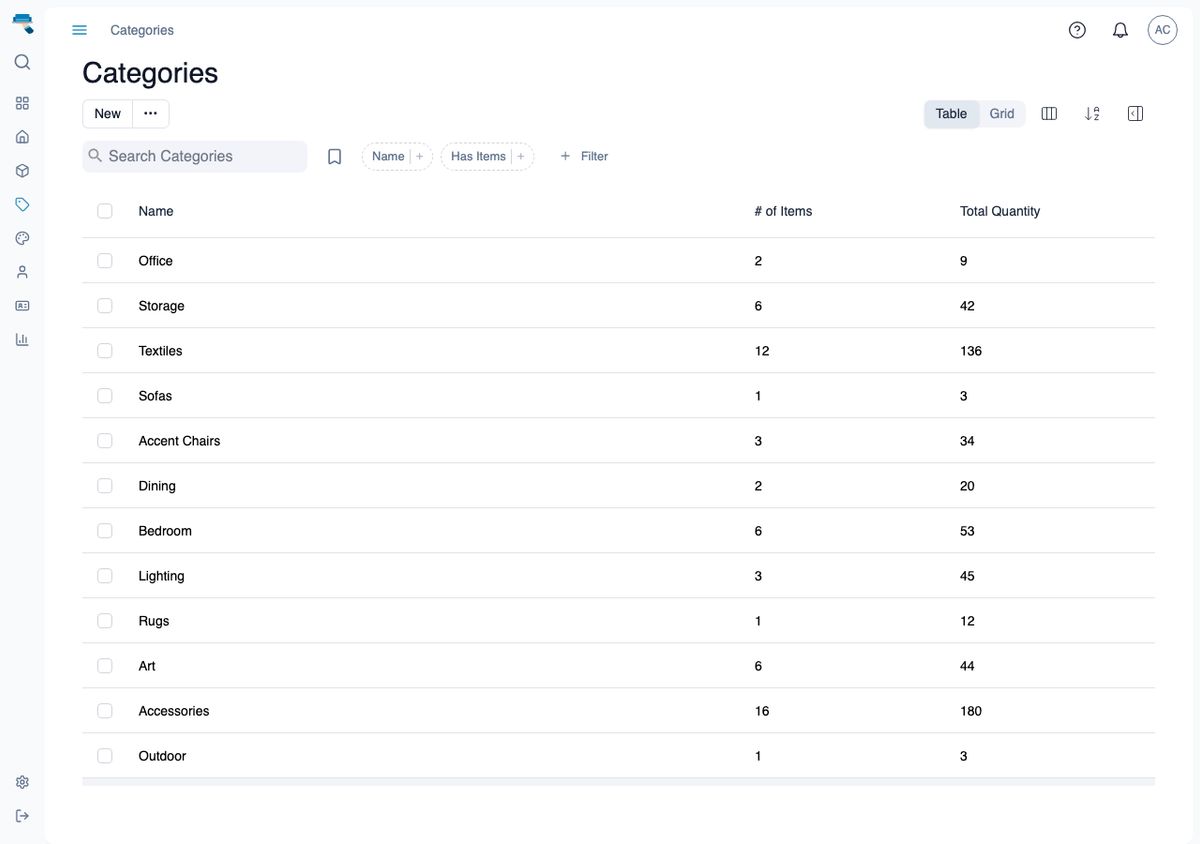
Task: Click the horizontal scrollbar below the table
Action: [618, 782]
